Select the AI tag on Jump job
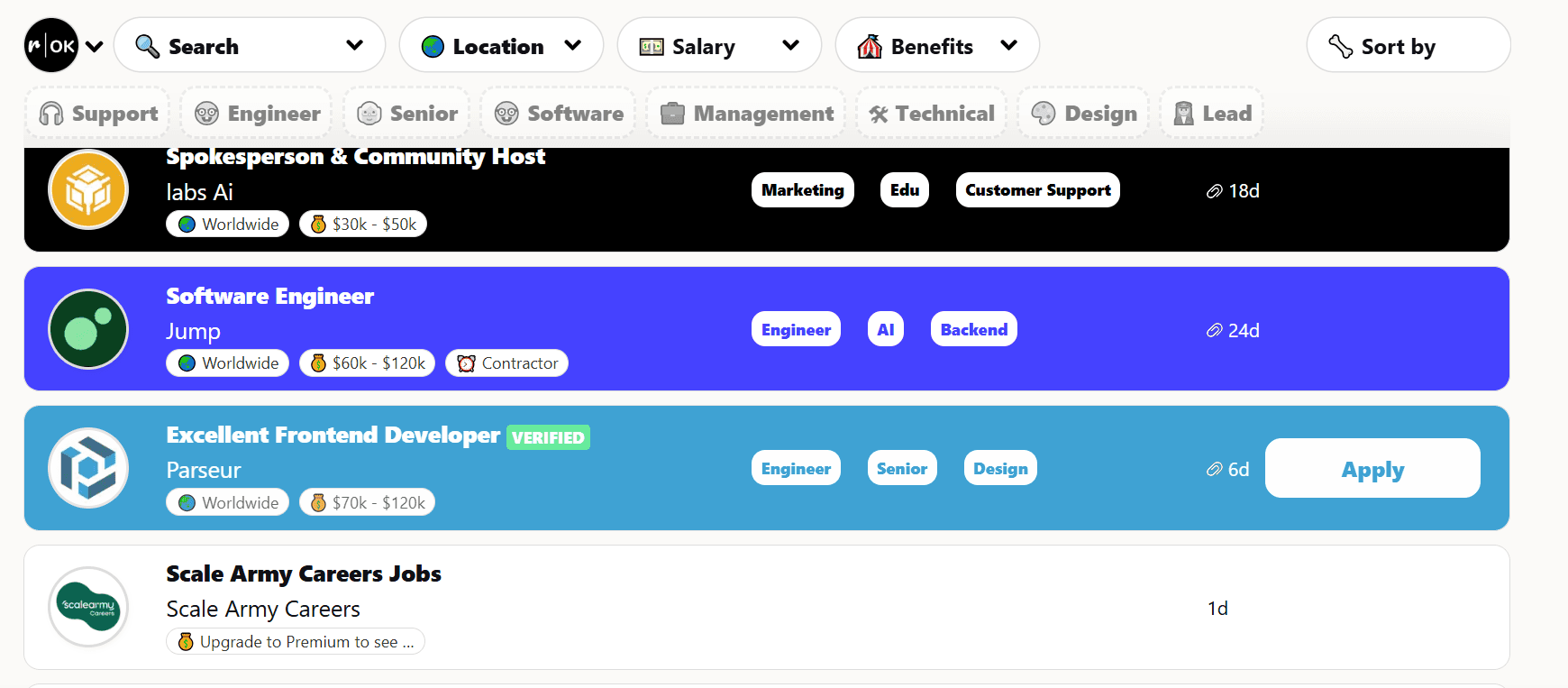1568x688 pixels. pos(886,329)
